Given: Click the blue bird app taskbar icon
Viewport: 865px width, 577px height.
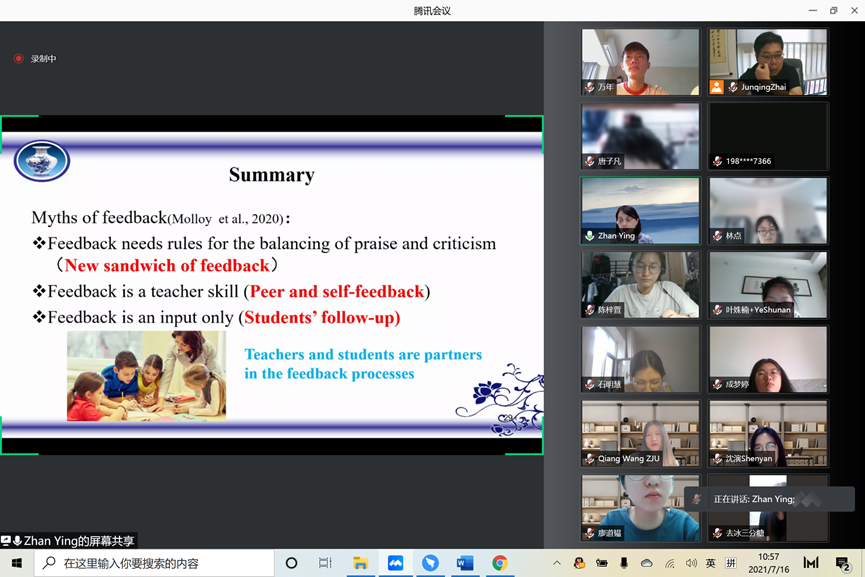Looking at the screenshot, I should click(430, 563).
